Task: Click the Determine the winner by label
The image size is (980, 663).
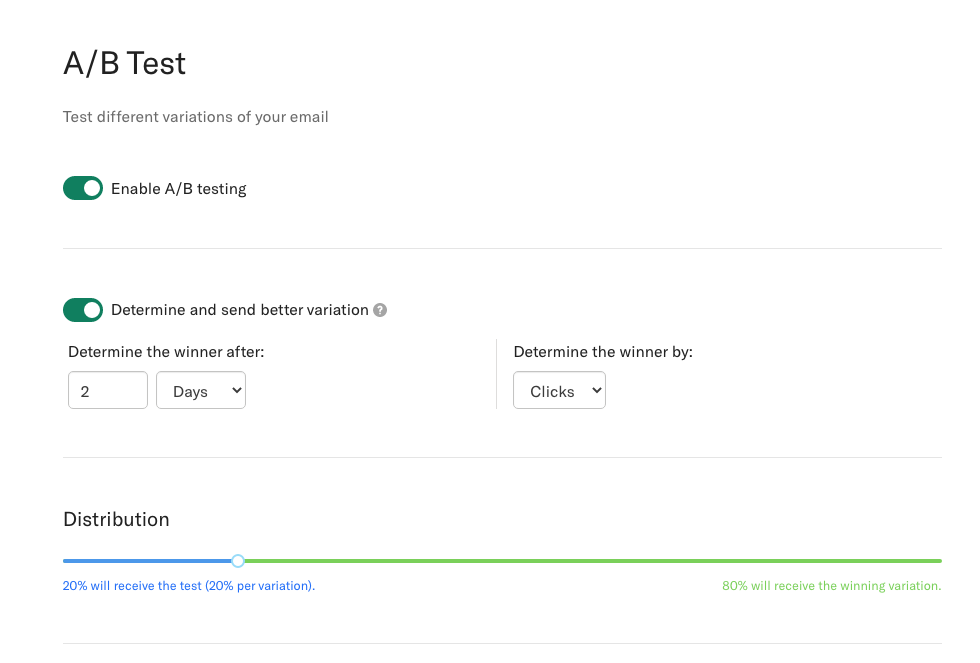Action: pyautogui.click(x=602, y=352)
